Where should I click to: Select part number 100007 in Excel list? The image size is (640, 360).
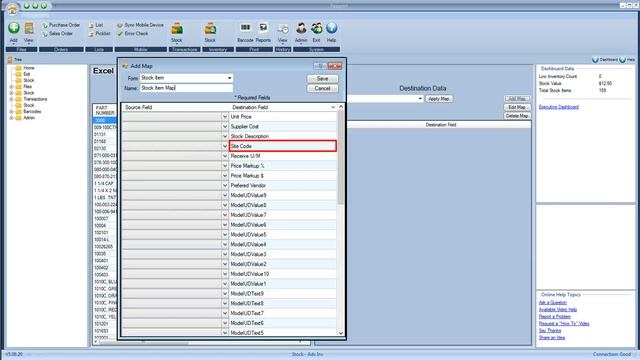(x=105, y=219)
